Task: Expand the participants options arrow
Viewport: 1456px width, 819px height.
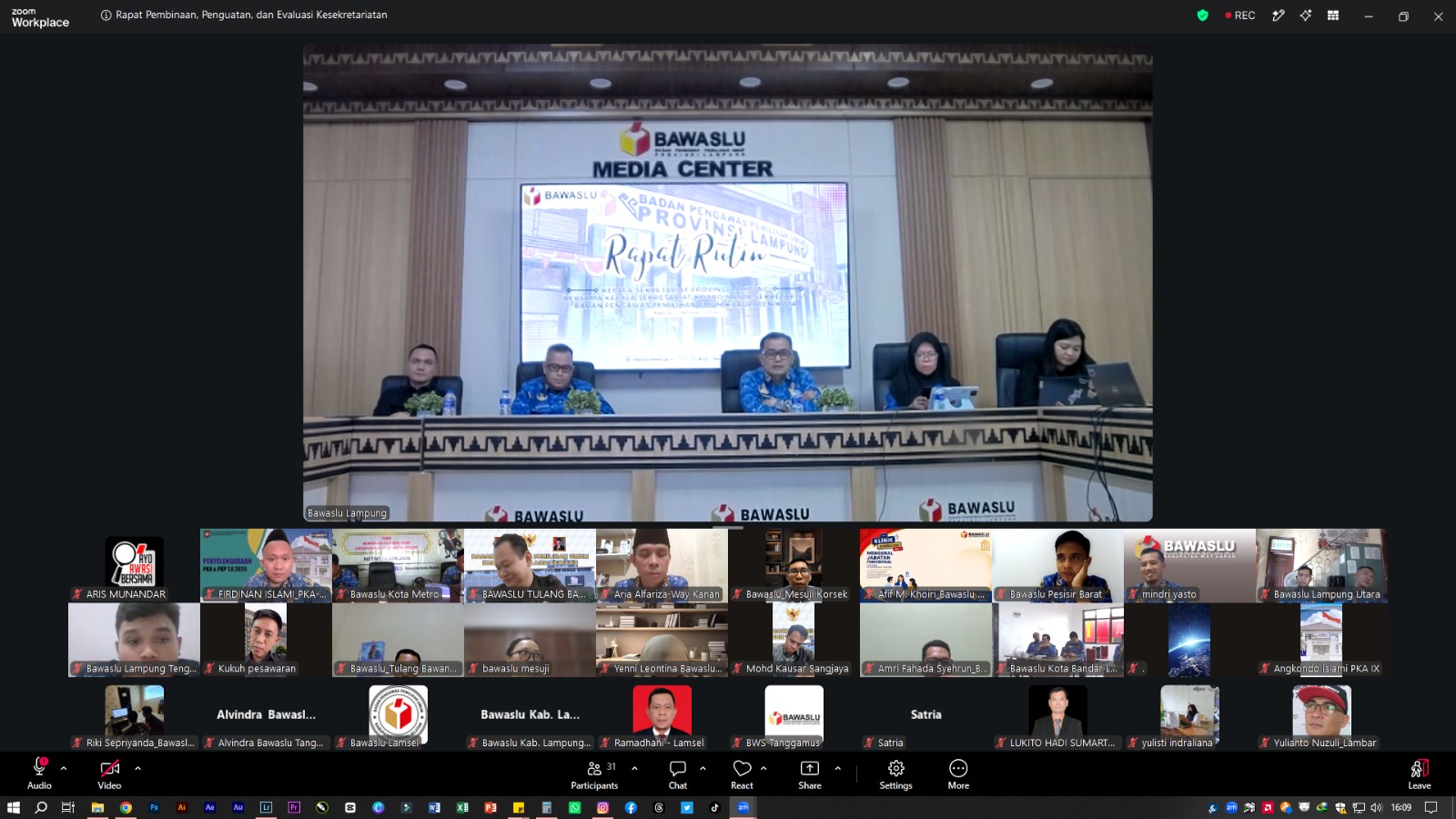Action: click(634, 768)
